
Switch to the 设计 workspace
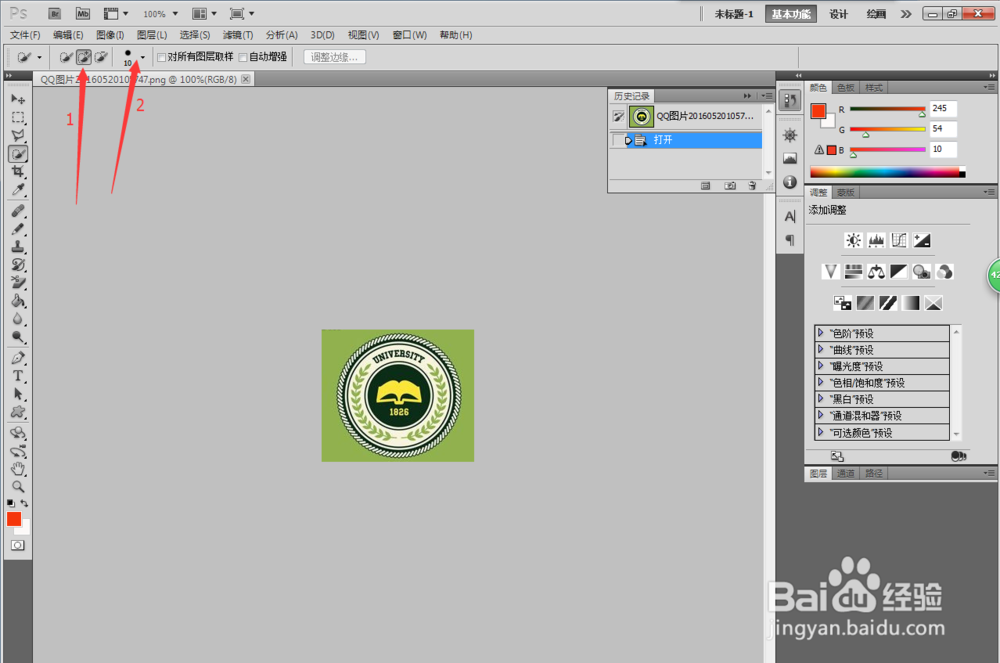point(838,13)
